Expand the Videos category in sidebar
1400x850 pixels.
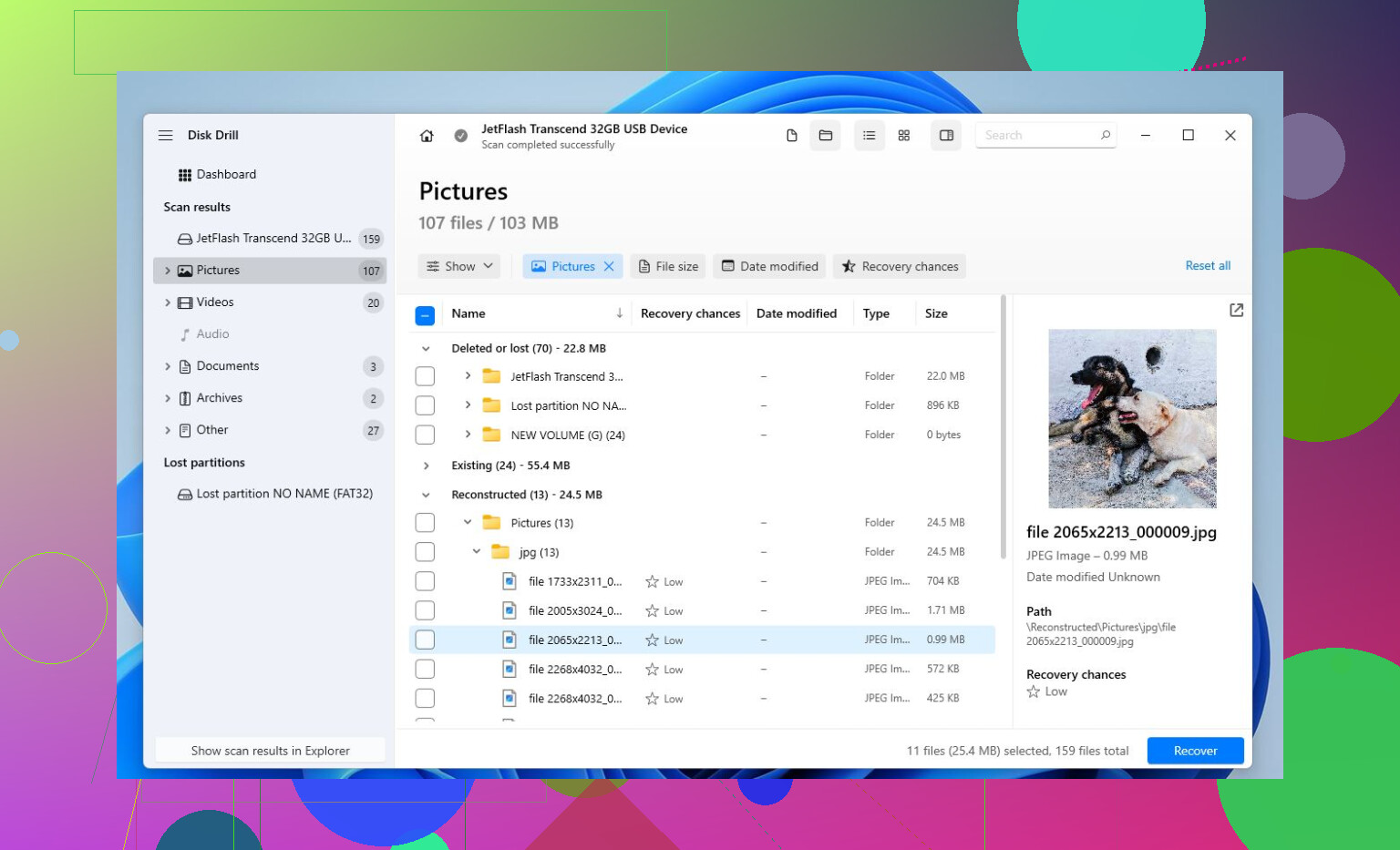168,302
